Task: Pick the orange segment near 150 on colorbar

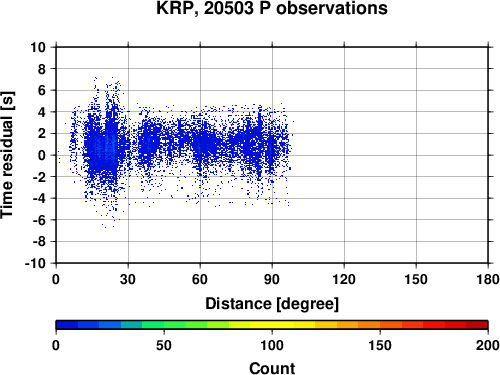Action: 380,325
